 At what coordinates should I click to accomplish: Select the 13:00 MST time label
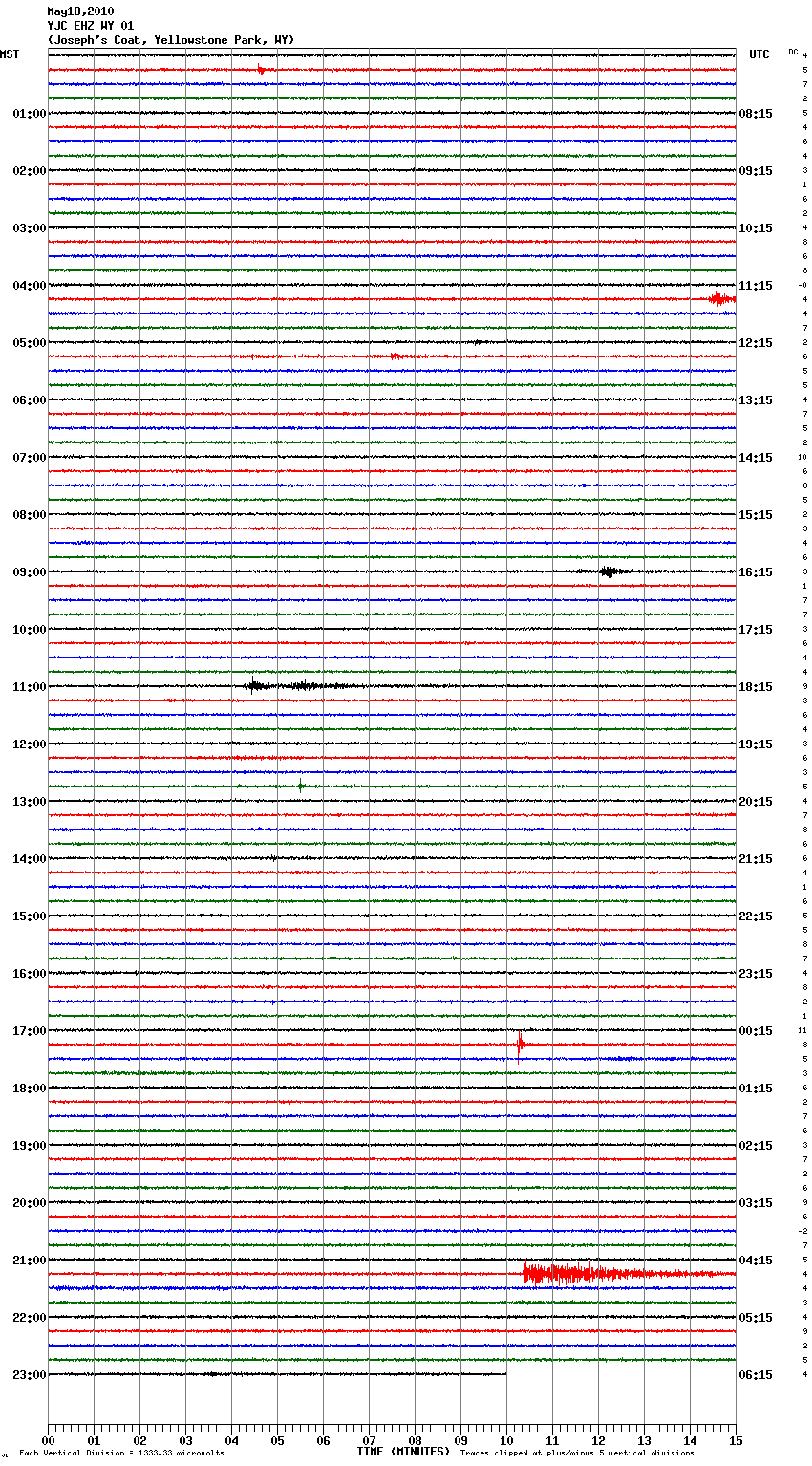(x=30, y=802)
